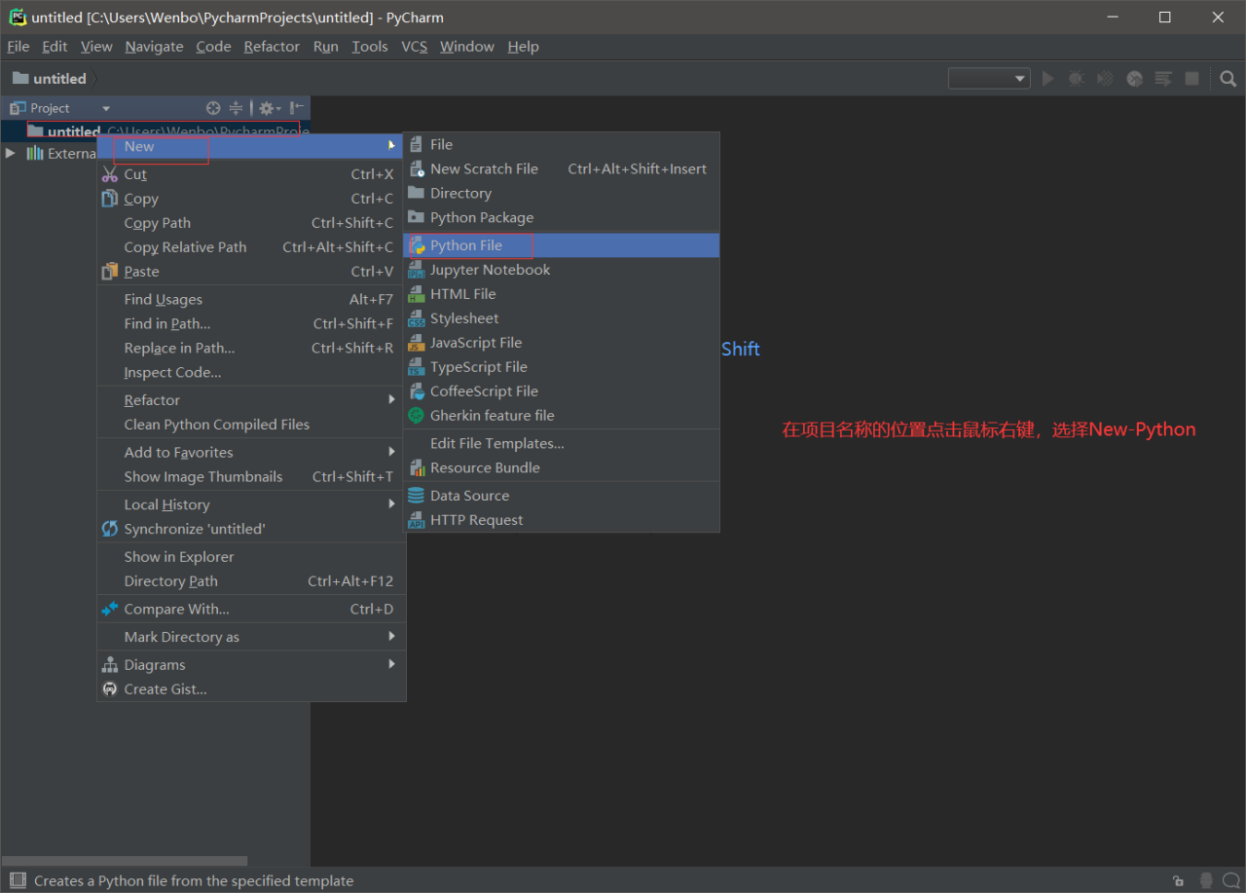The width and height of the screenshot is (1246, 893).
Task: Click the Compare With icon
Action: point(110,609)
